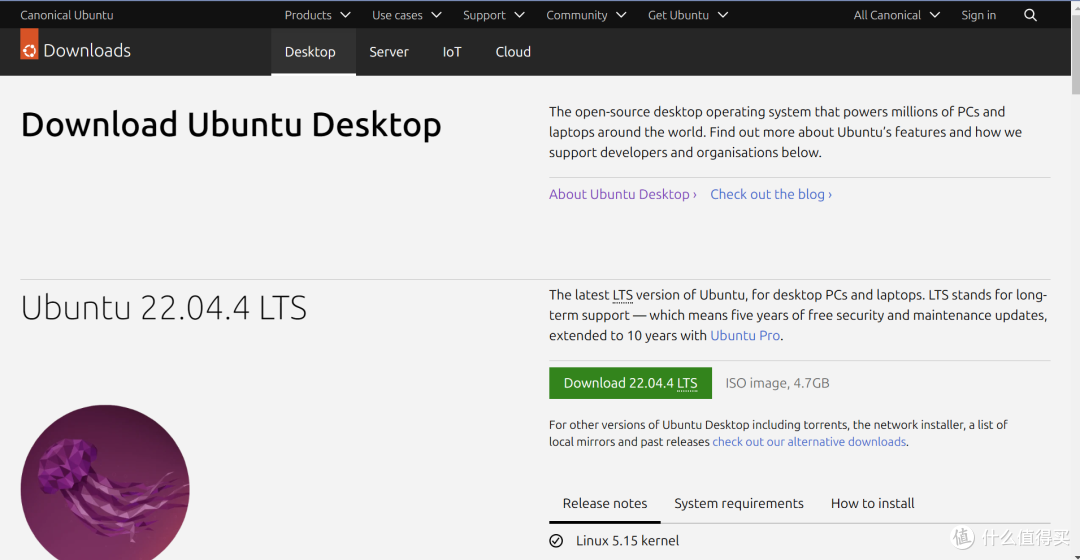Expand the Community dropdown
The image size is (1080, 560).
tap(586, 15)
